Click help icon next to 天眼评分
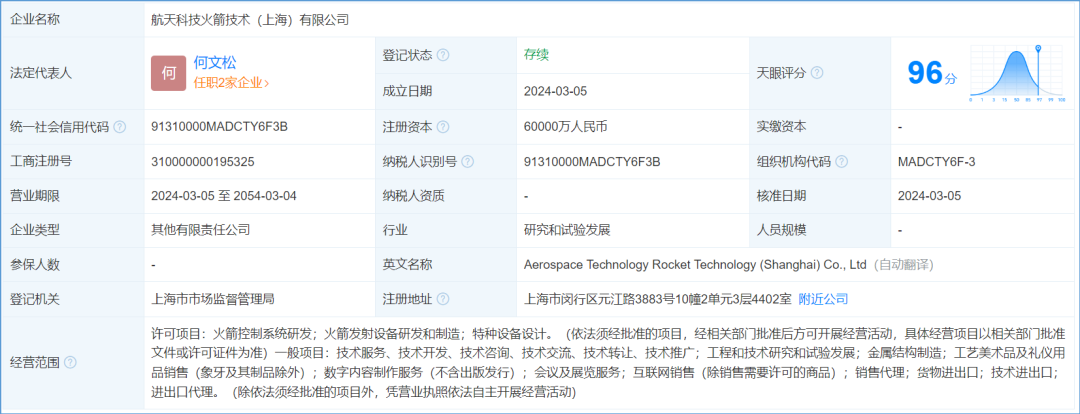Image resolution: width=1080 pixels, height=414 pixels. coord(817,73)
